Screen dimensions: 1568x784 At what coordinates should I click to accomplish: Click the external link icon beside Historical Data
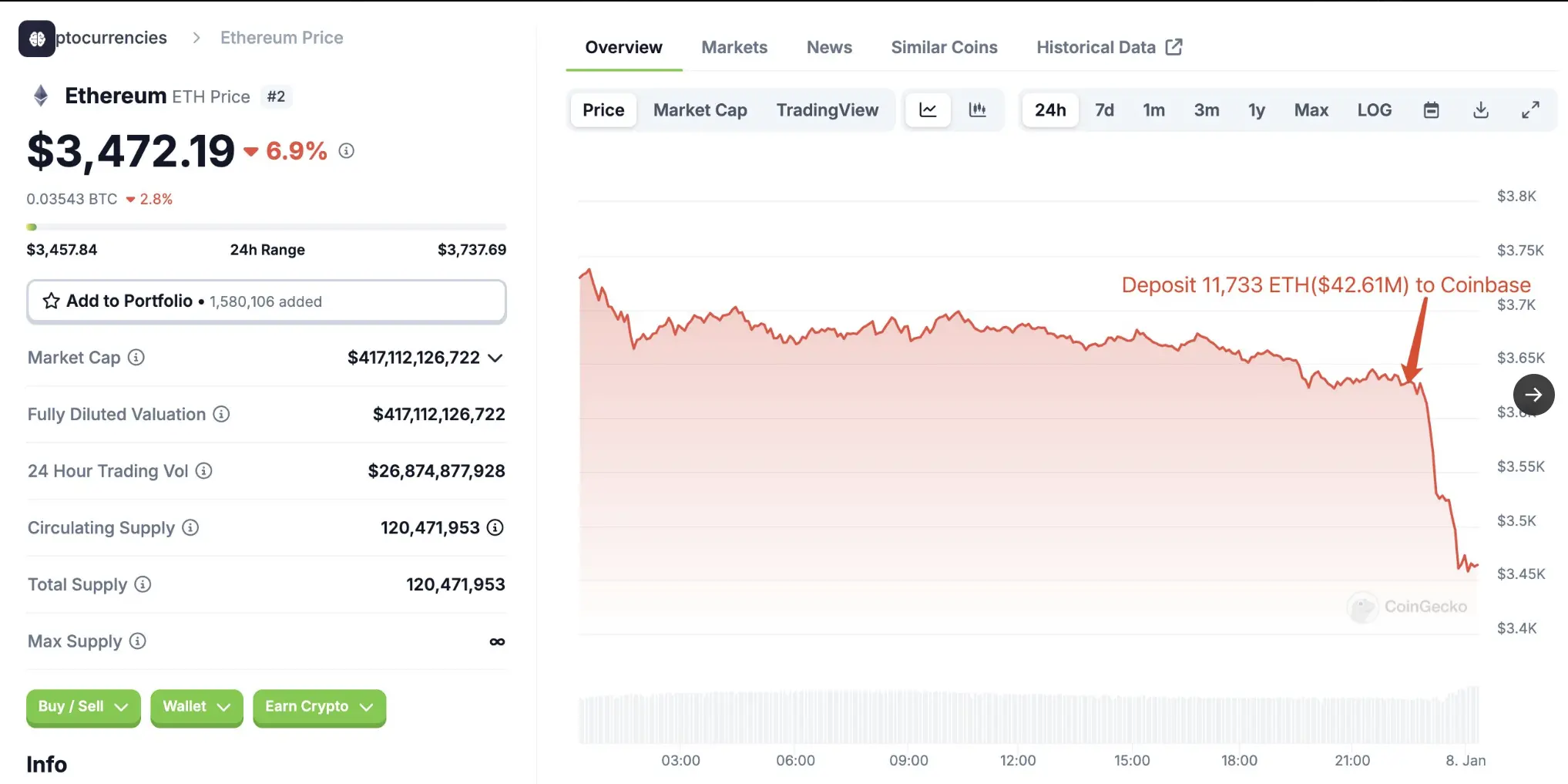click(1173, 46)
